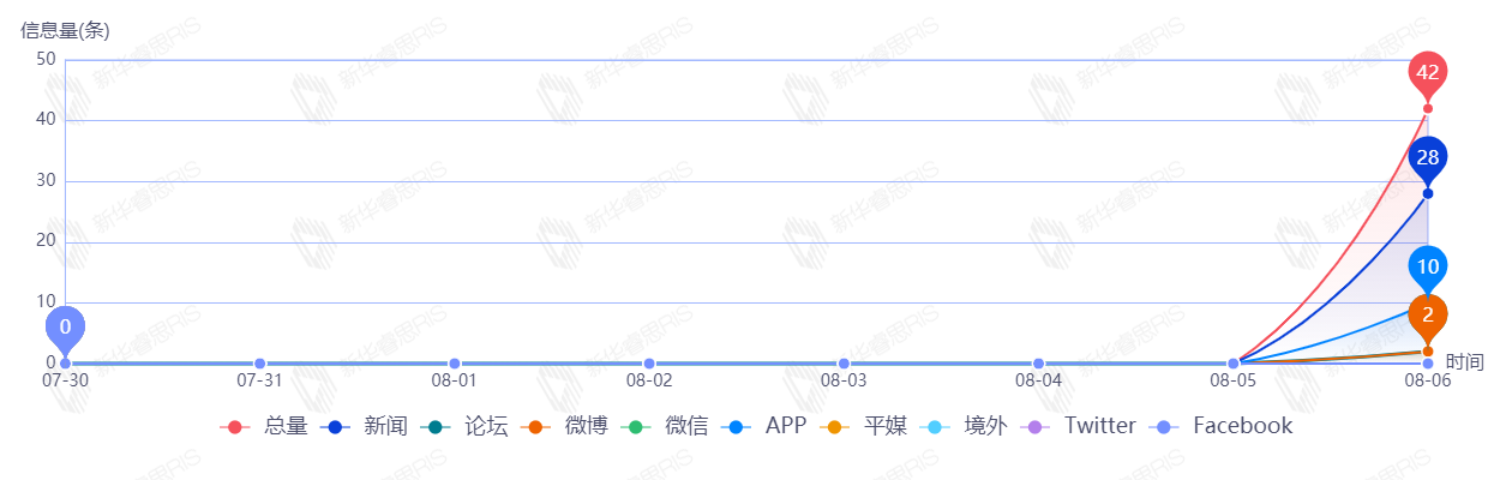Click the dark blue 28 marker pin
The image size is (1512, 480).
tap(1427, 157)
